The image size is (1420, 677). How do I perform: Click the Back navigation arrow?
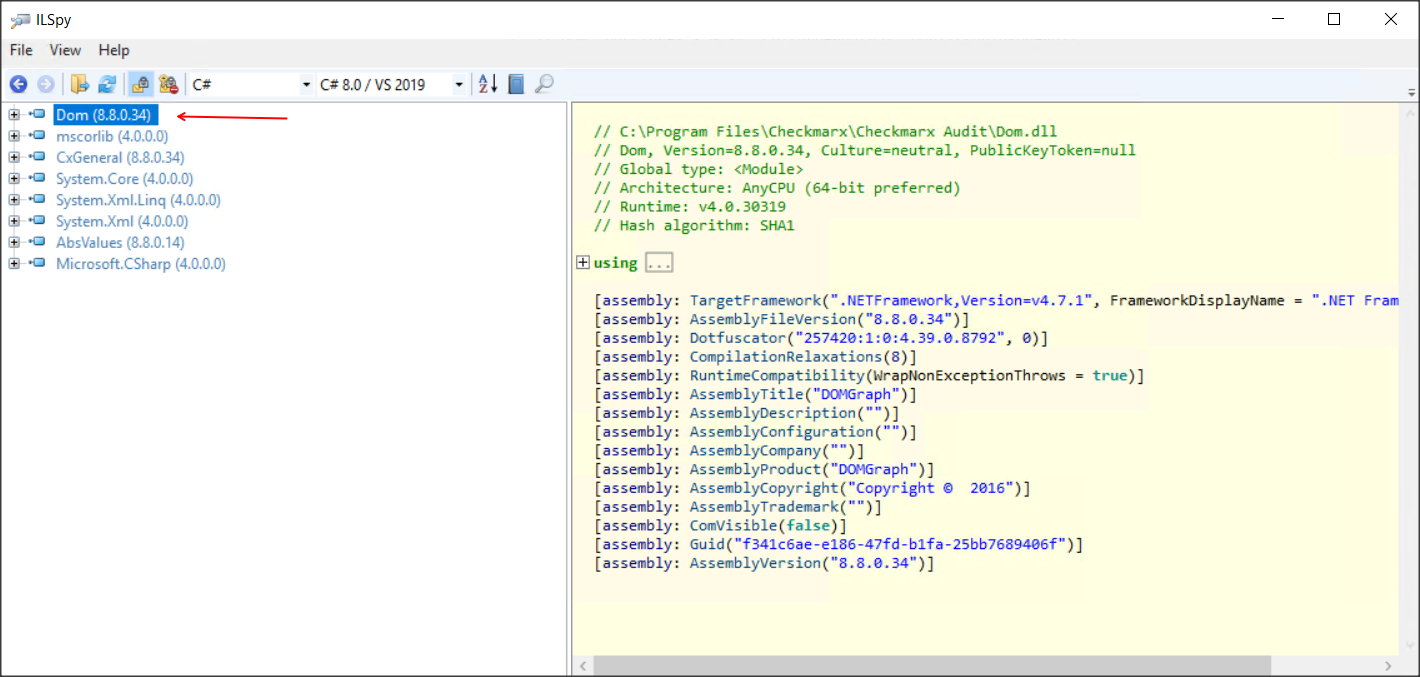coord(18,85)
